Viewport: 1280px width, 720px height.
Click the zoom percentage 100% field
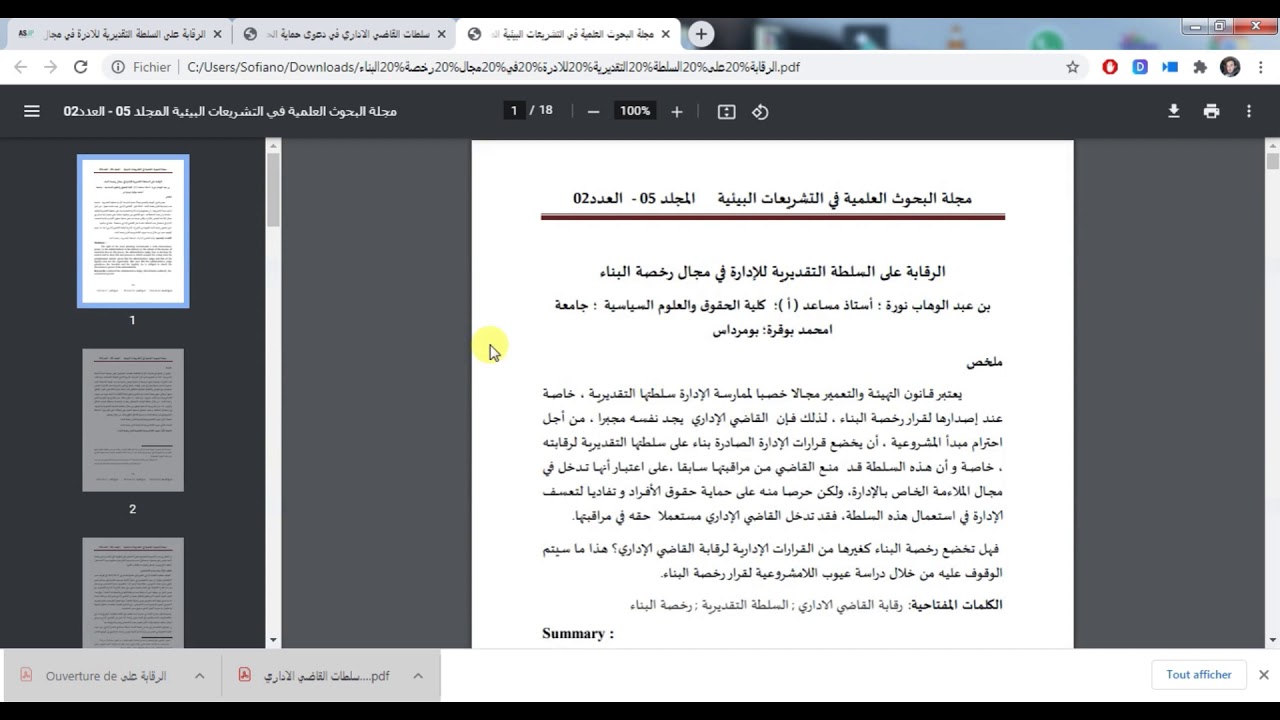point(635,111)
